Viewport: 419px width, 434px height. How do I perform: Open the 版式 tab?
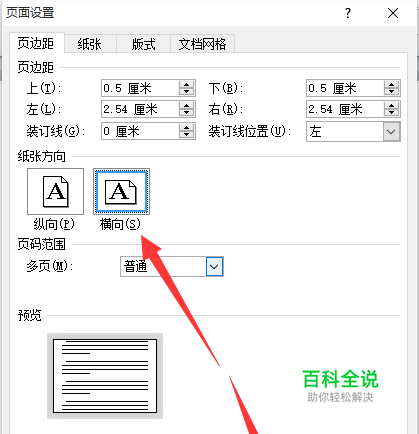click(x=143, y=44)
